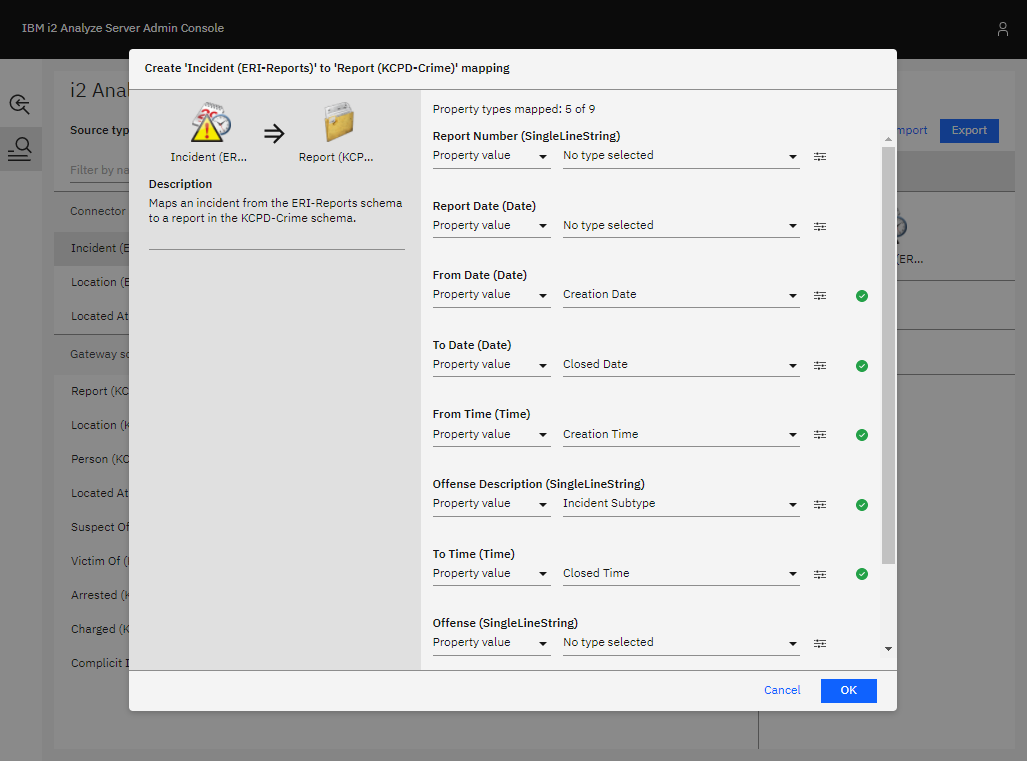Image resolution: width=1027 pixels, height=761 pixels.
Task: Click the Cancel link
Action: [782, 690]
